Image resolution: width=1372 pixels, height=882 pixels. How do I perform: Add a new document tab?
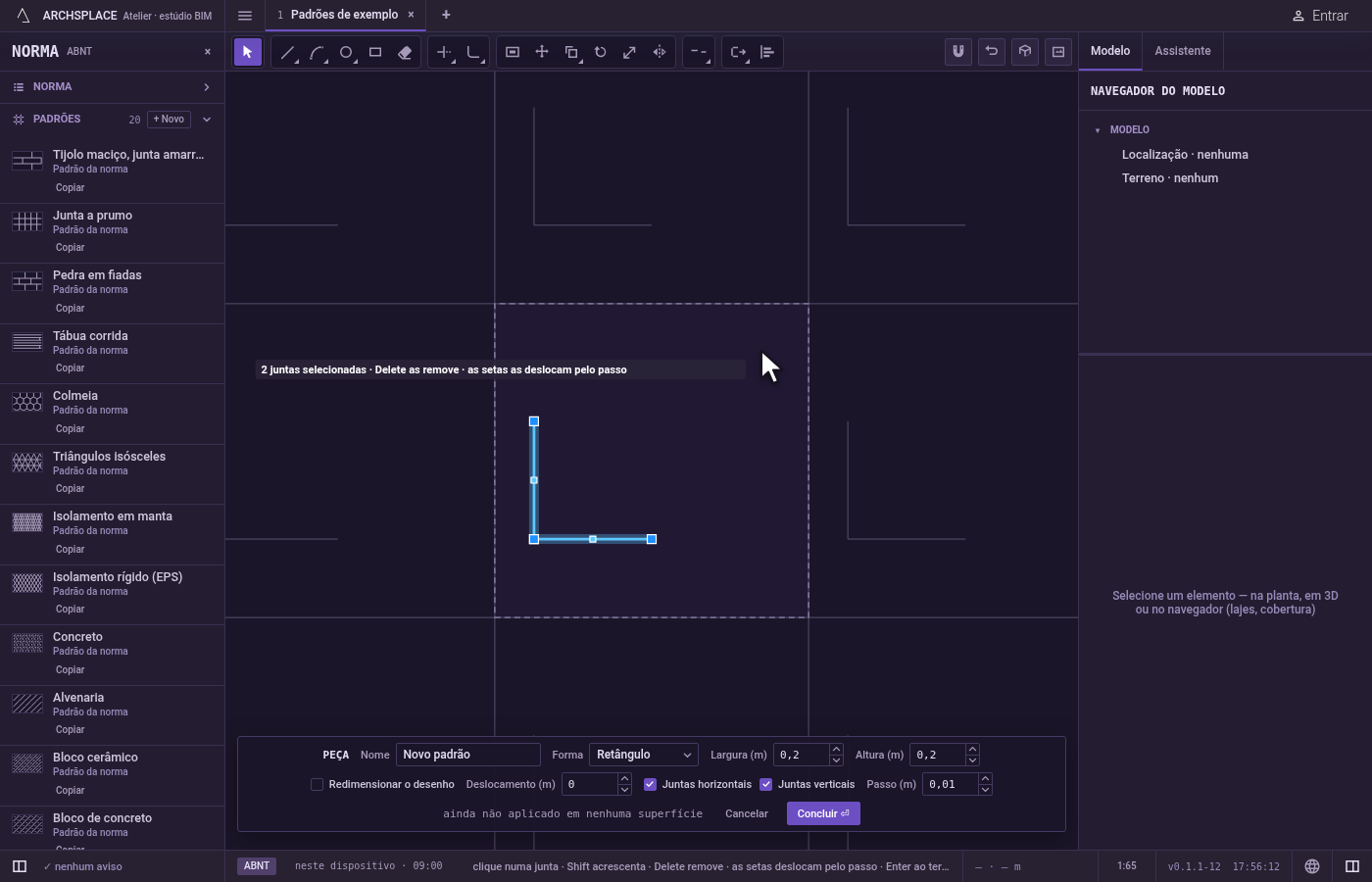pyautogui.click(x=446, y=15)
